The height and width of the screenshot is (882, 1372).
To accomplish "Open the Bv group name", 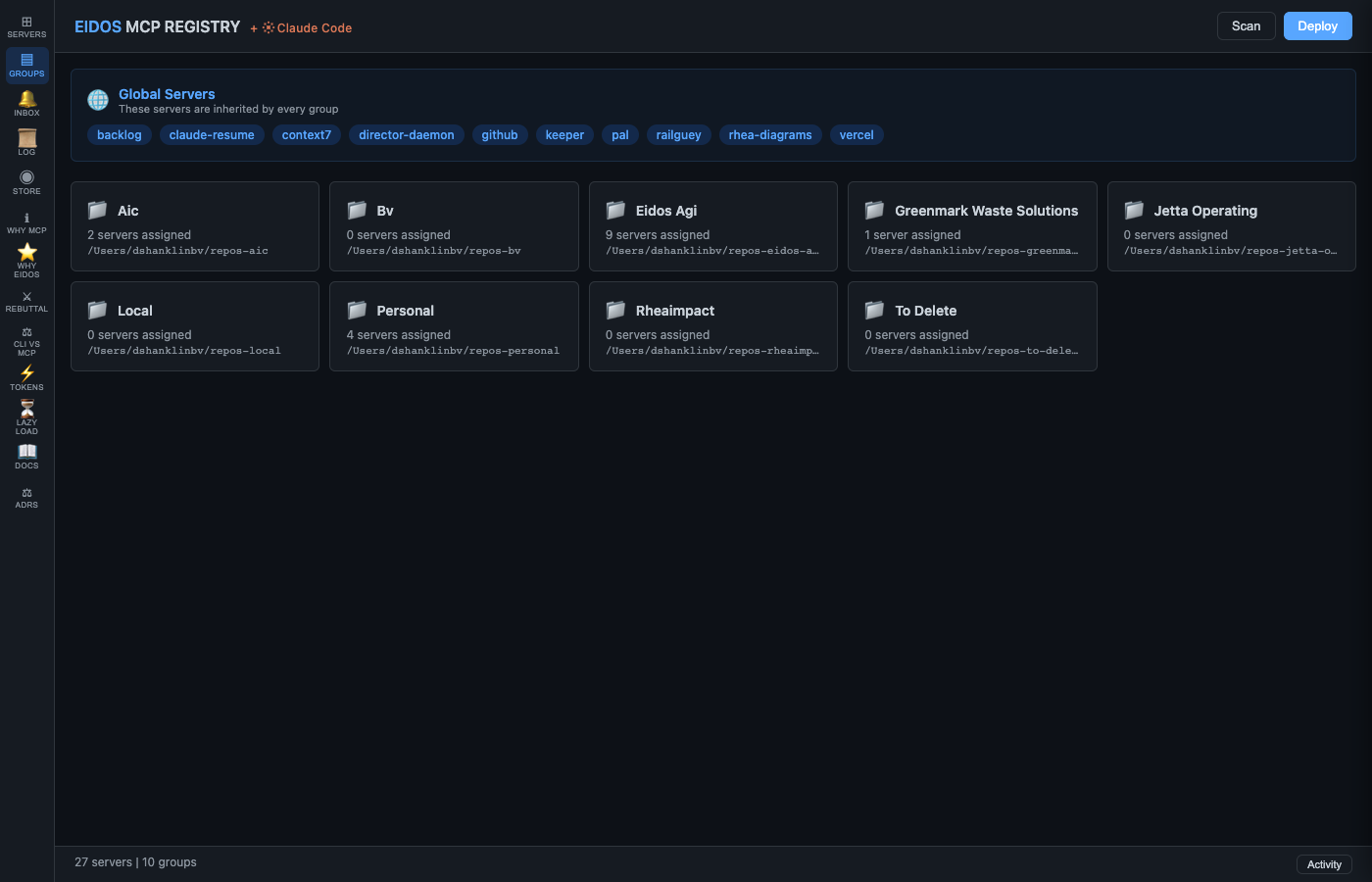I will coord(385,211).
